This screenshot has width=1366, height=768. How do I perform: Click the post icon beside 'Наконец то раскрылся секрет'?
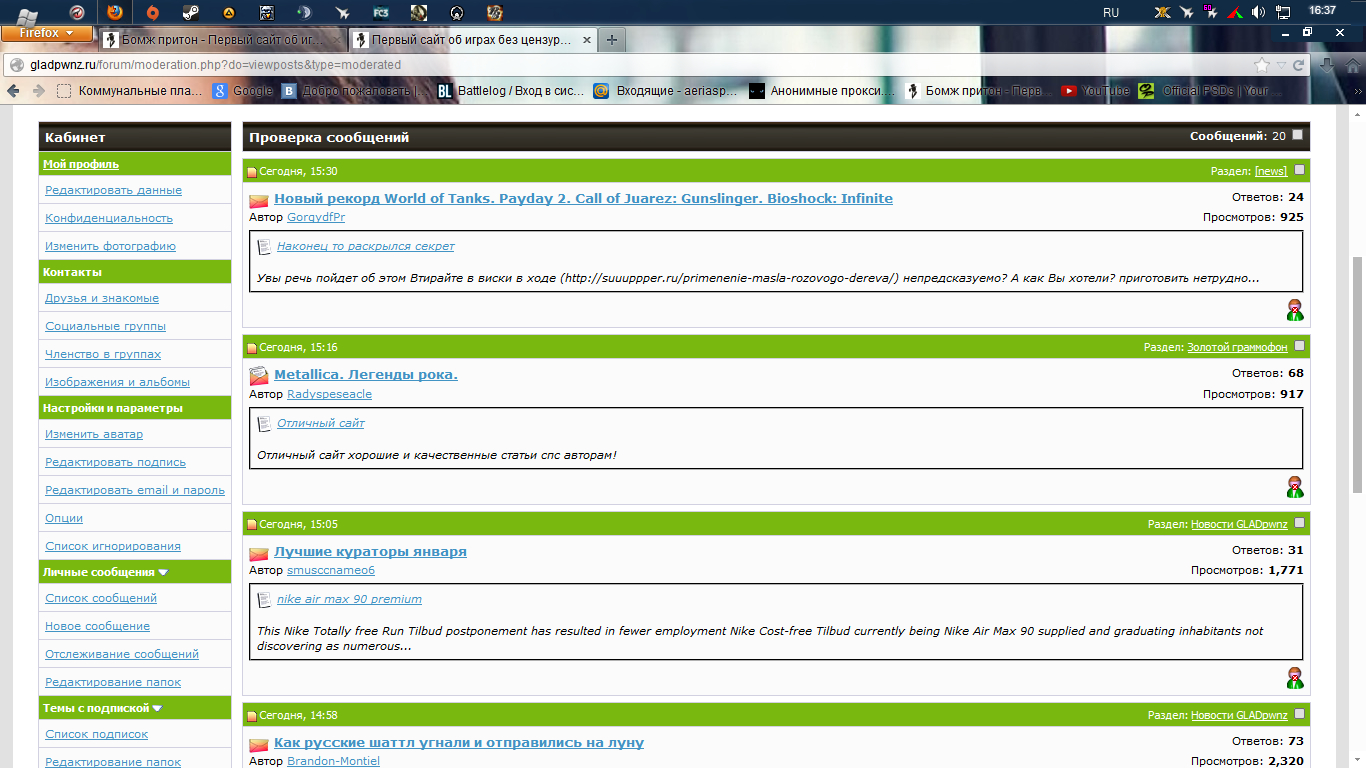point(264,246)
